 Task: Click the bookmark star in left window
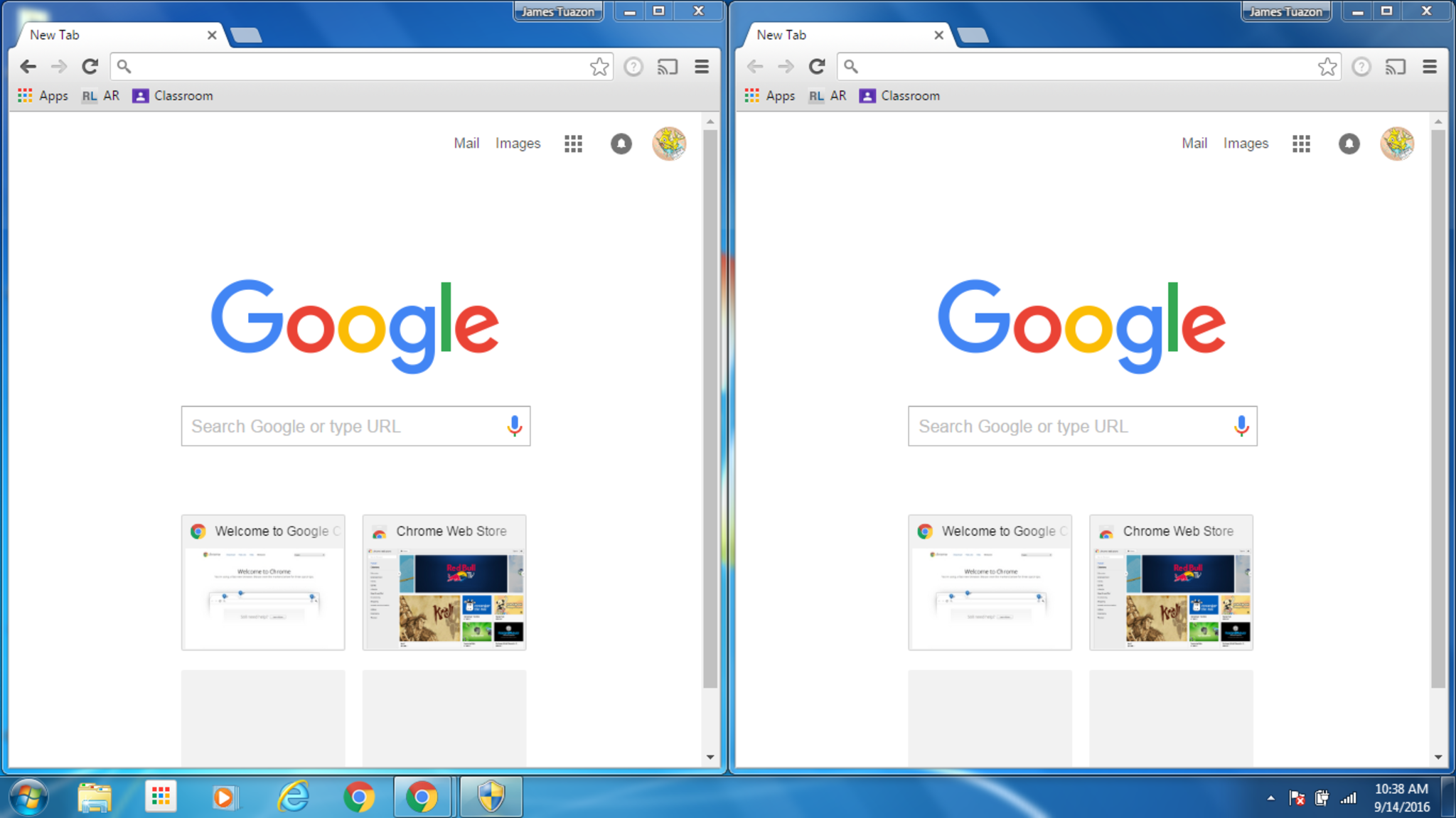[599, 67]
